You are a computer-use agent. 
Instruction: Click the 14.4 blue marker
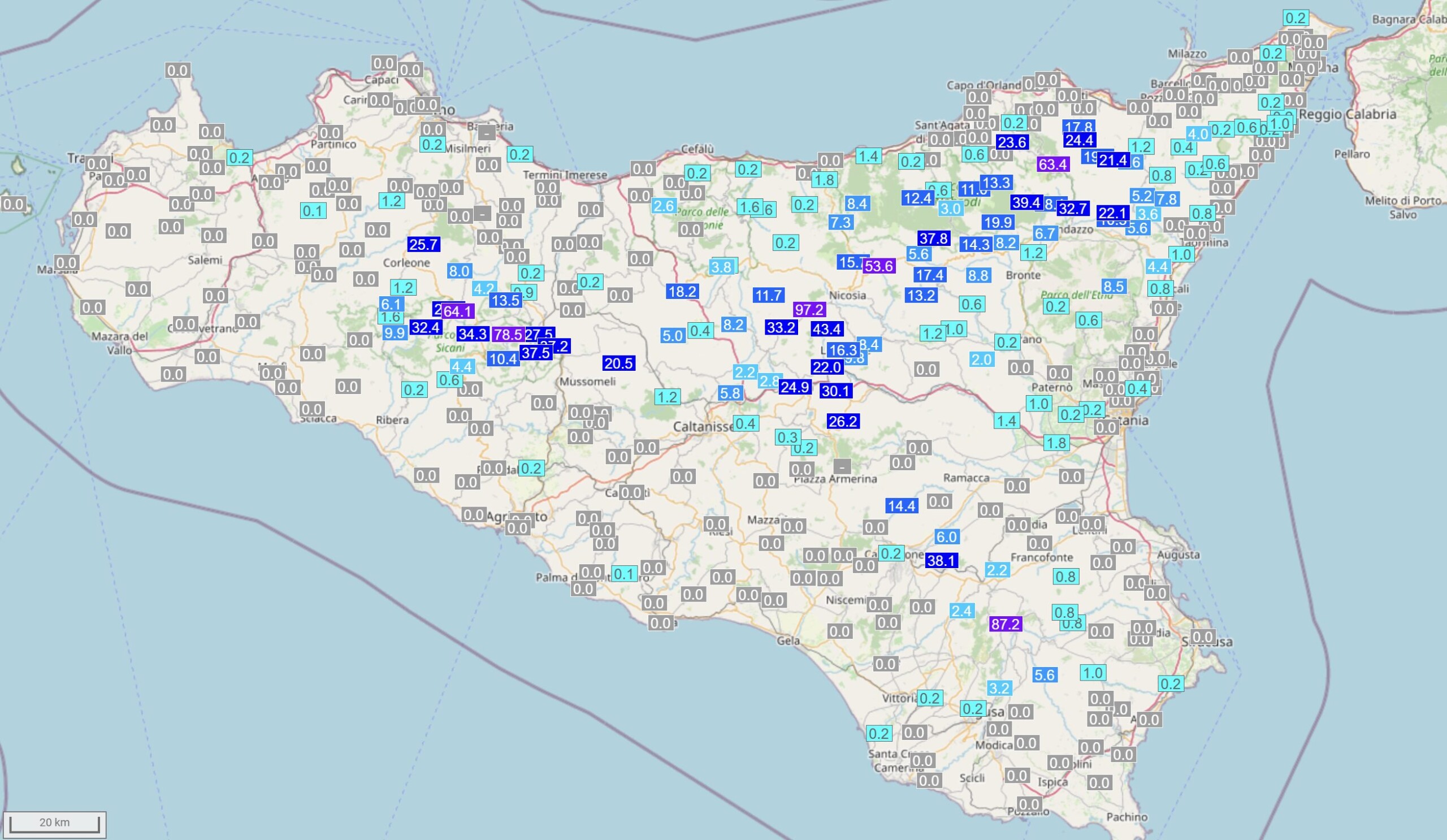[x=902, y=506]
